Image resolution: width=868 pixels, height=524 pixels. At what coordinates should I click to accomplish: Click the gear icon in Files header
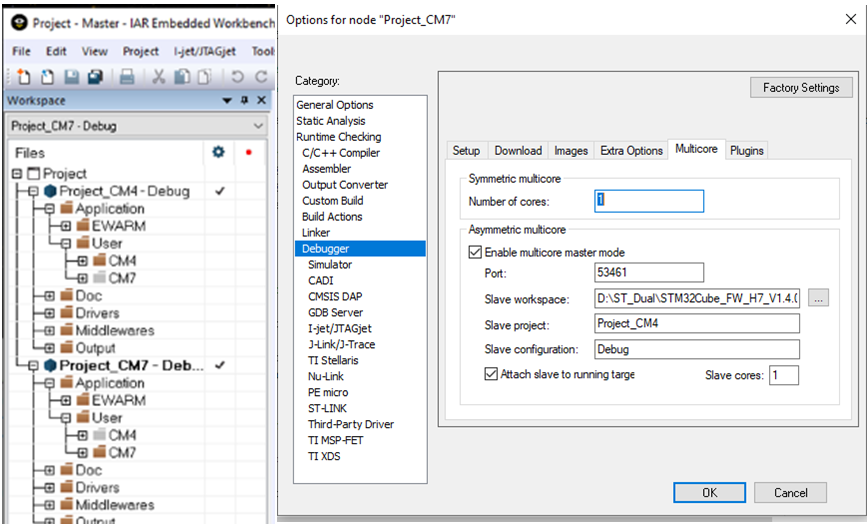(x=219, y=153)
